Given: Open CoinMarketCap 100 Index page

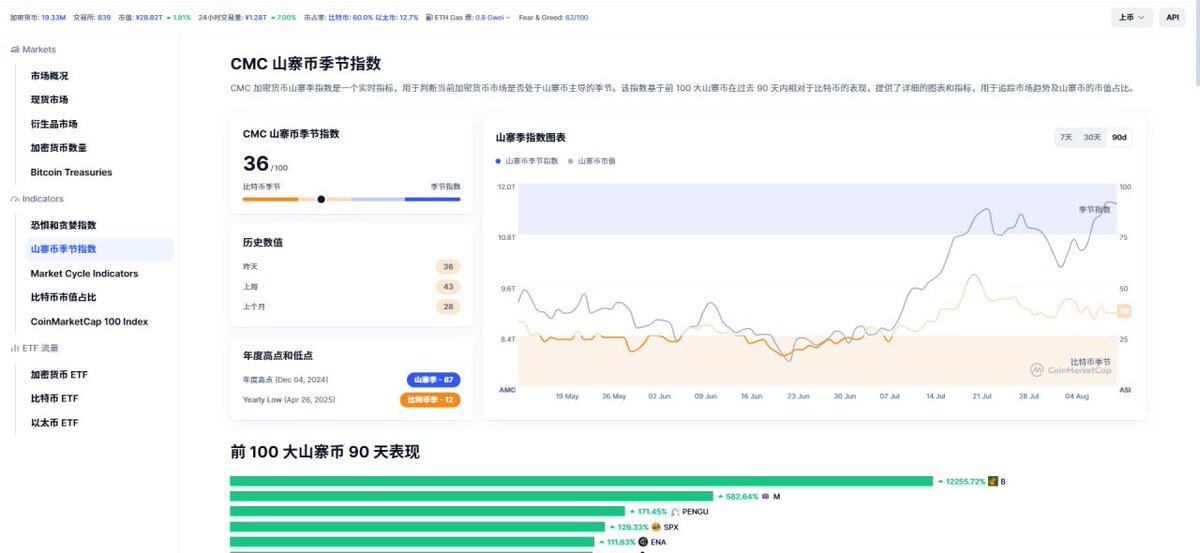Looking at the screenshot, I should 89,321.
